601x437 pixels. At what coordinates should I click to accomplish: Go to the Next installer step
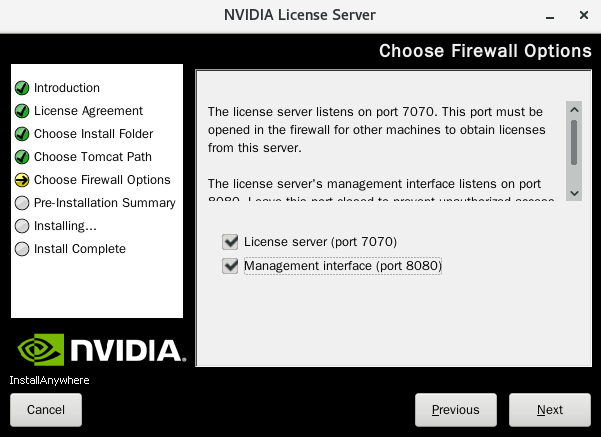[550, 410]
